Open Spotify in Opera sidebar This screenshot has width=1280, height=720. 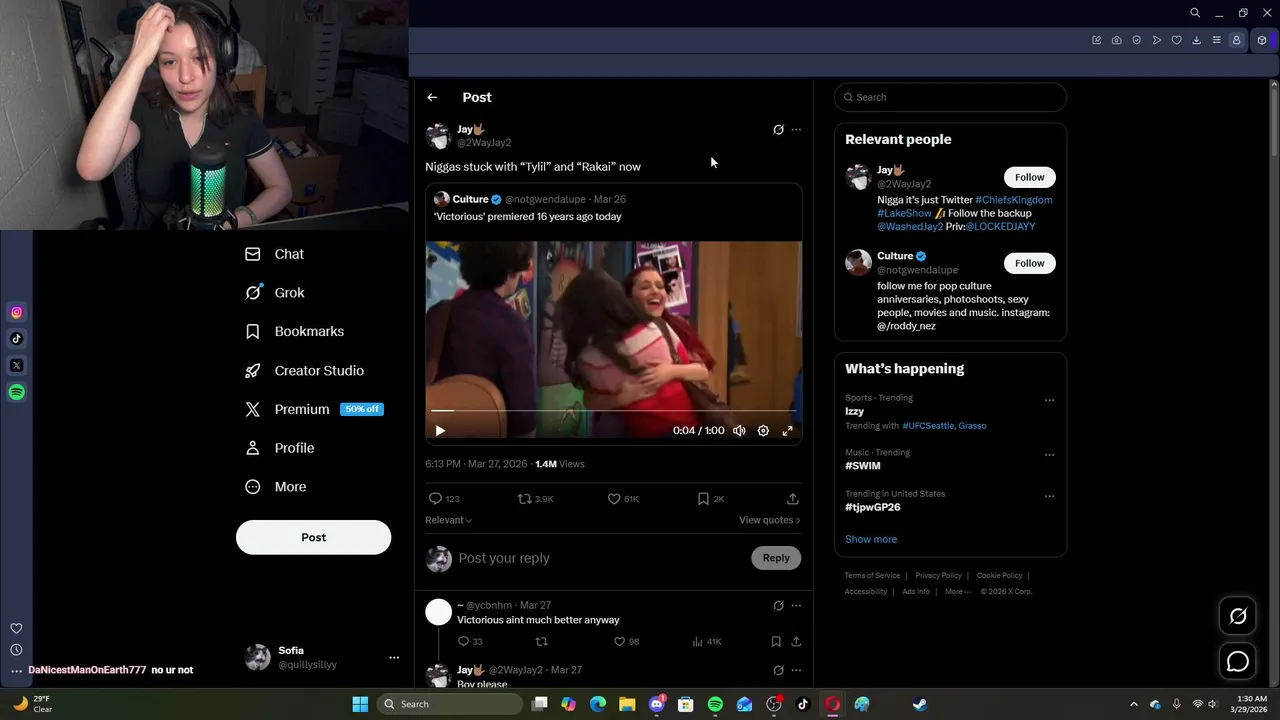point(16,392)
